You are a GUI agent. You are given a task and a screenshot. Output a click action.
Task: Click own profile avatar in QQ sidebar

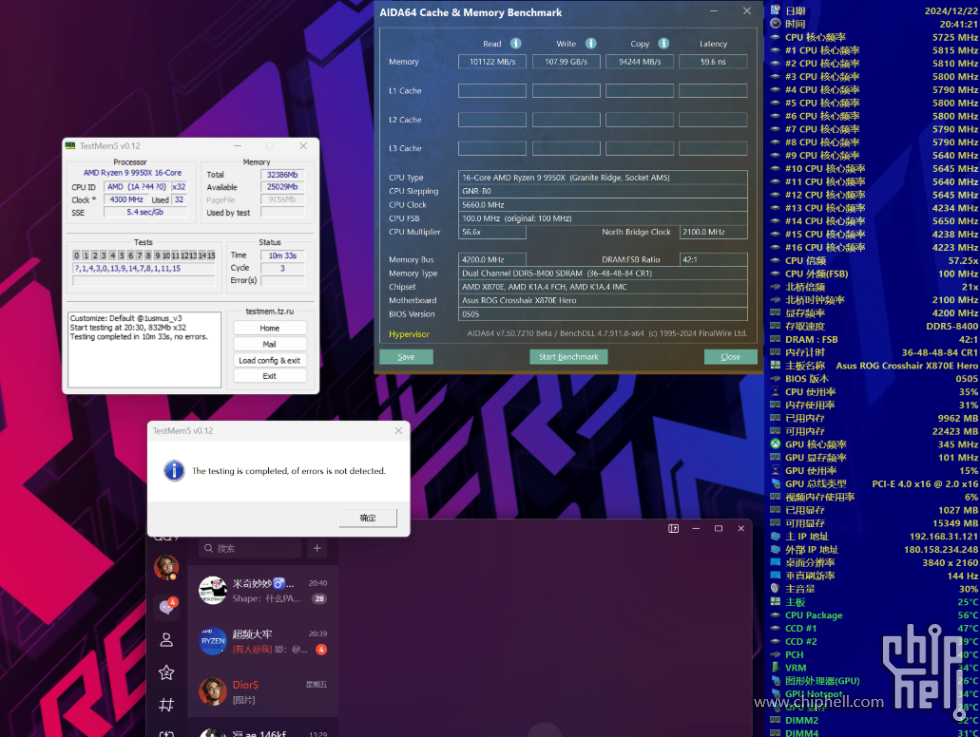pyautogui.click(x=166, y=568)
